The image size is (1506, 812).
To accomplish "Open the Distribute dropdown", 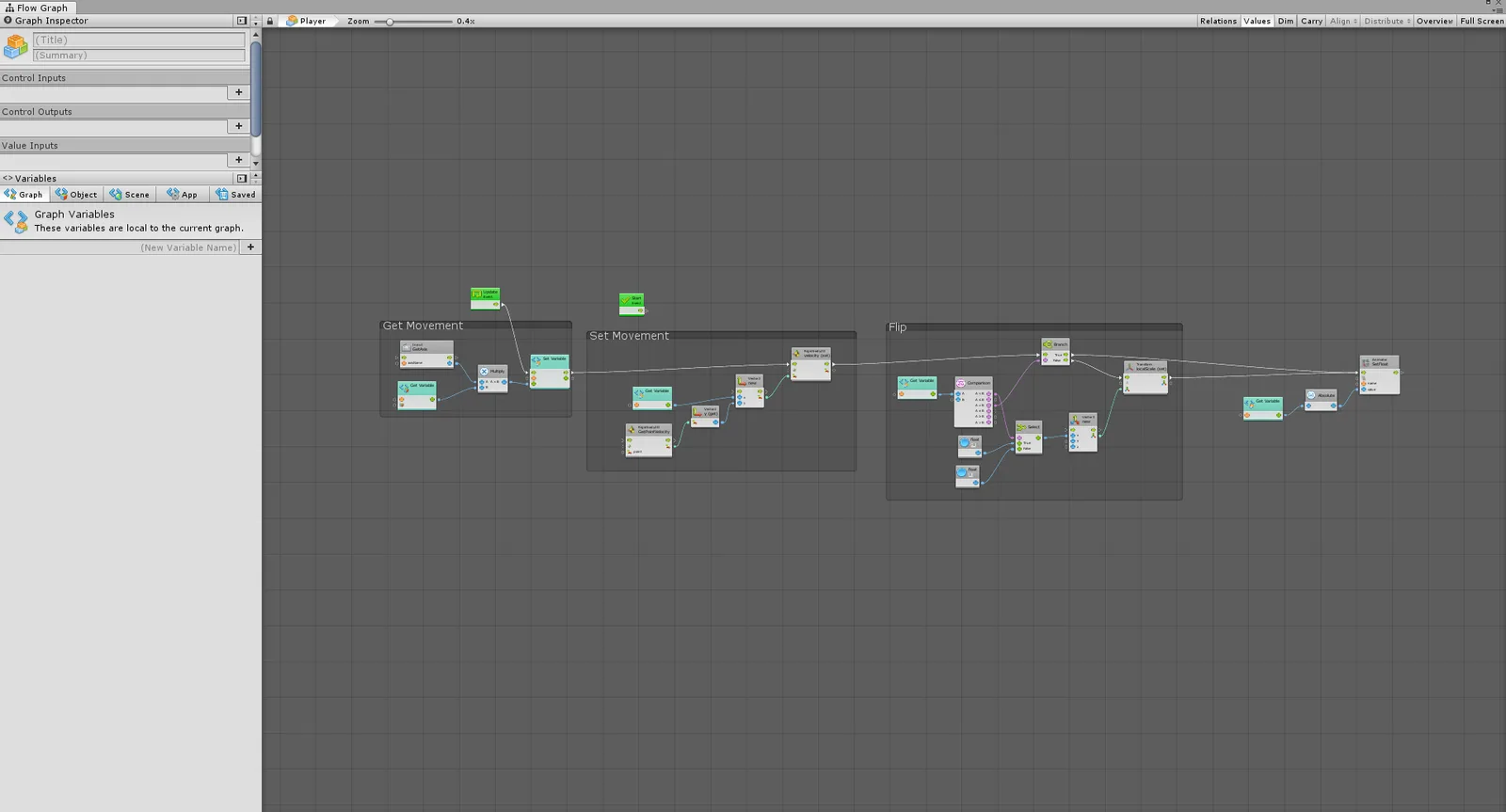I will [1387, 21].
